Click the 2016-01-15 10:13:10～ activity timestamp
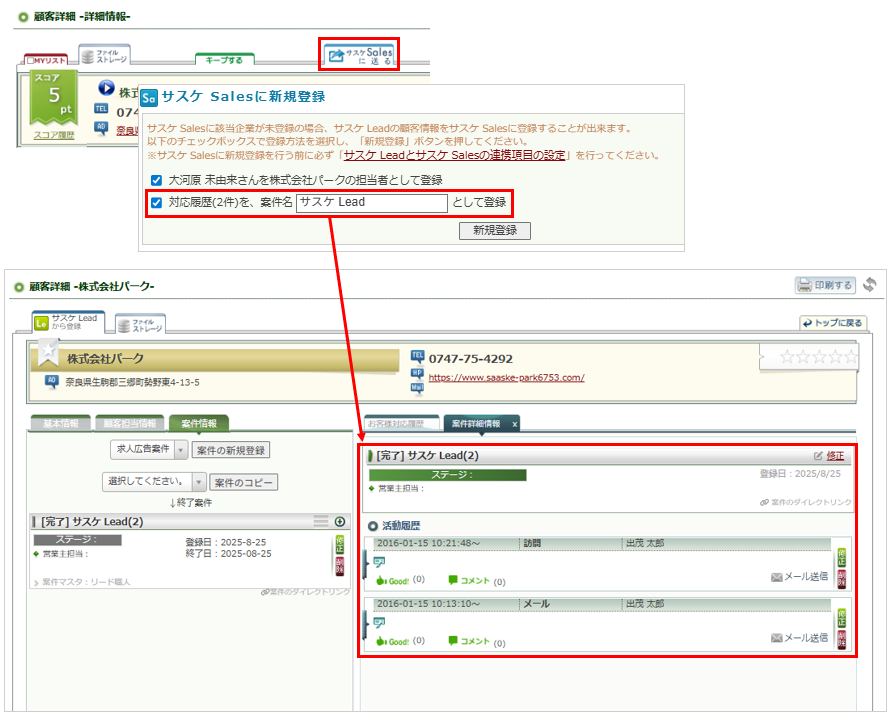This screenshot has width=890, height=716. 429,604
